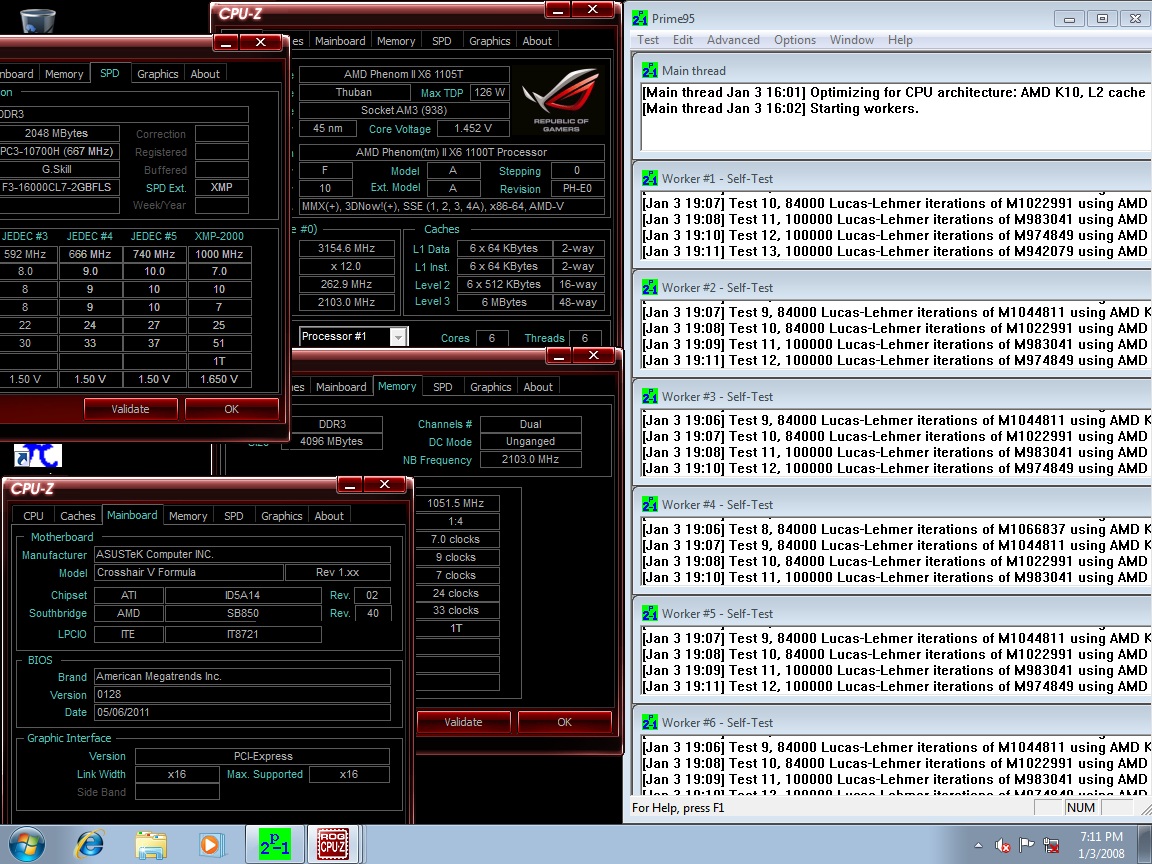Click the Worker #1 Self-Test window icon

[x=649, y=179]
